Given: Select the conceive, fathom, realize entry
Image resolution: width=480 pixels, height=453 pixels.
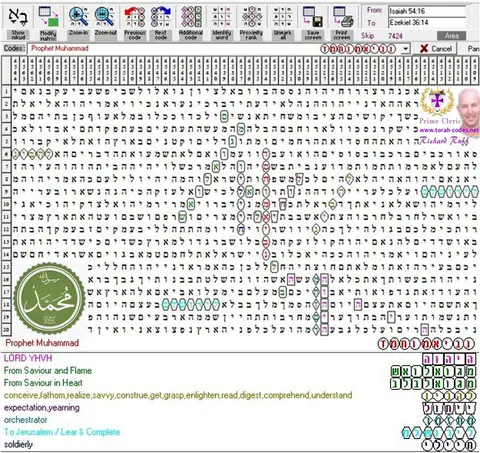Looking at the screenshot, I should 178,395.
